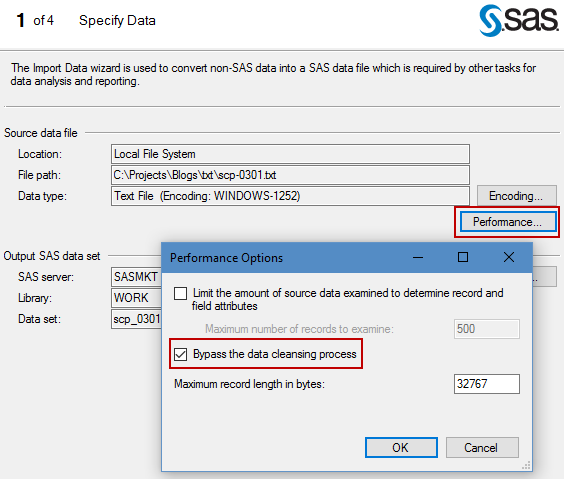Click the Library WORK field

pos(137,298)
